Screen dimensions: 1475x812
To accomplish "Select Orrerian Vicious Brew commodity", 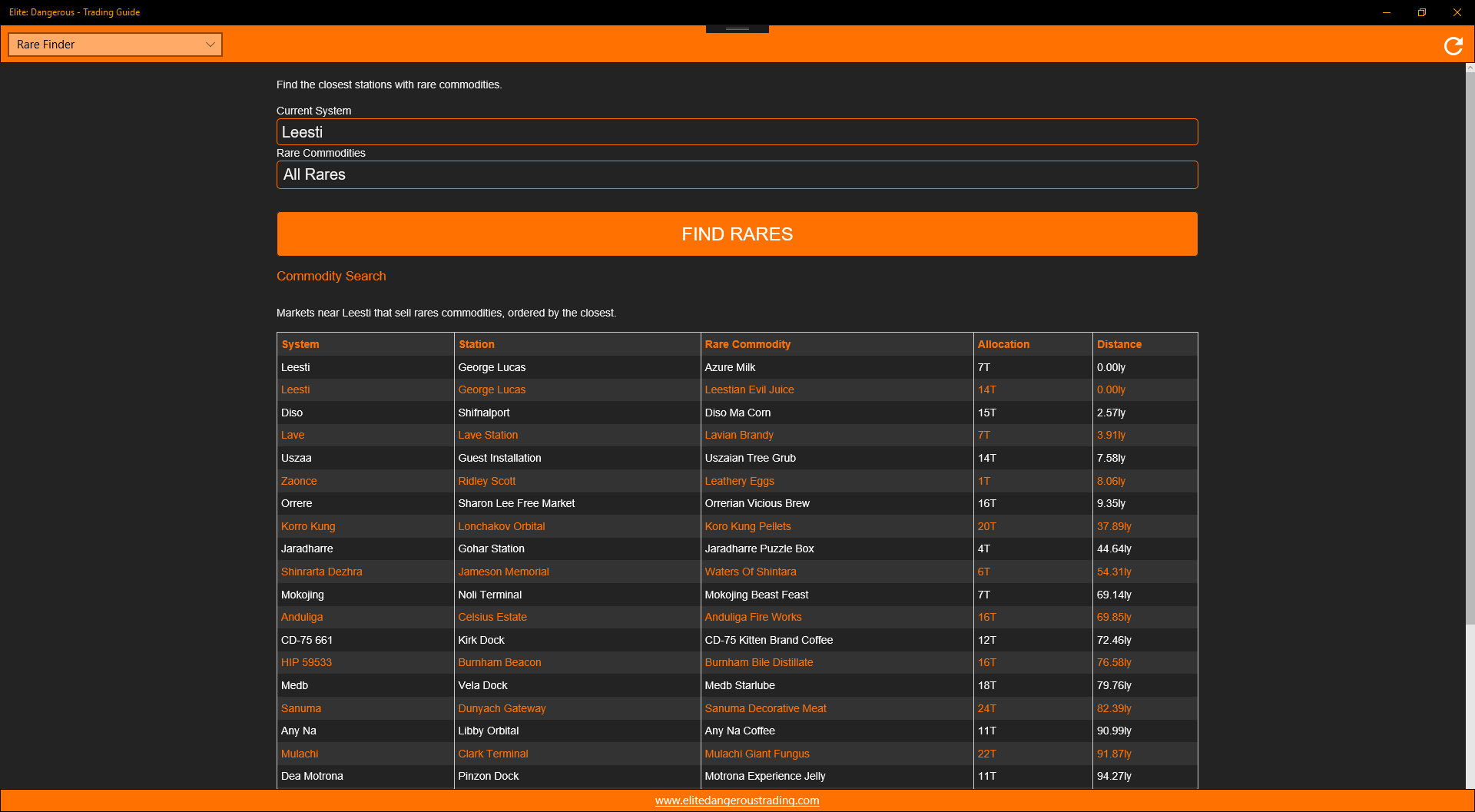I will (757, 503).
